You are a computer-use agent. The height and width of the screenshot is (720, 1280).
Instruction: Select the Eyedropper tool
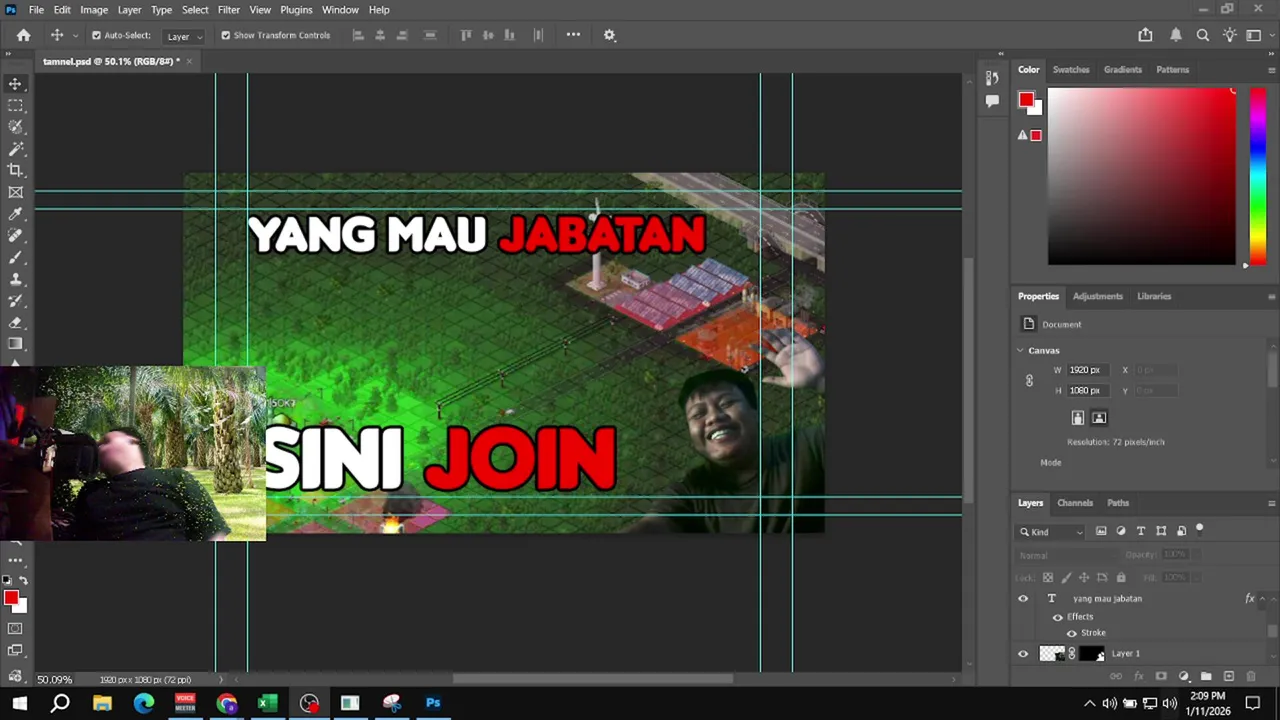(15, 214)
